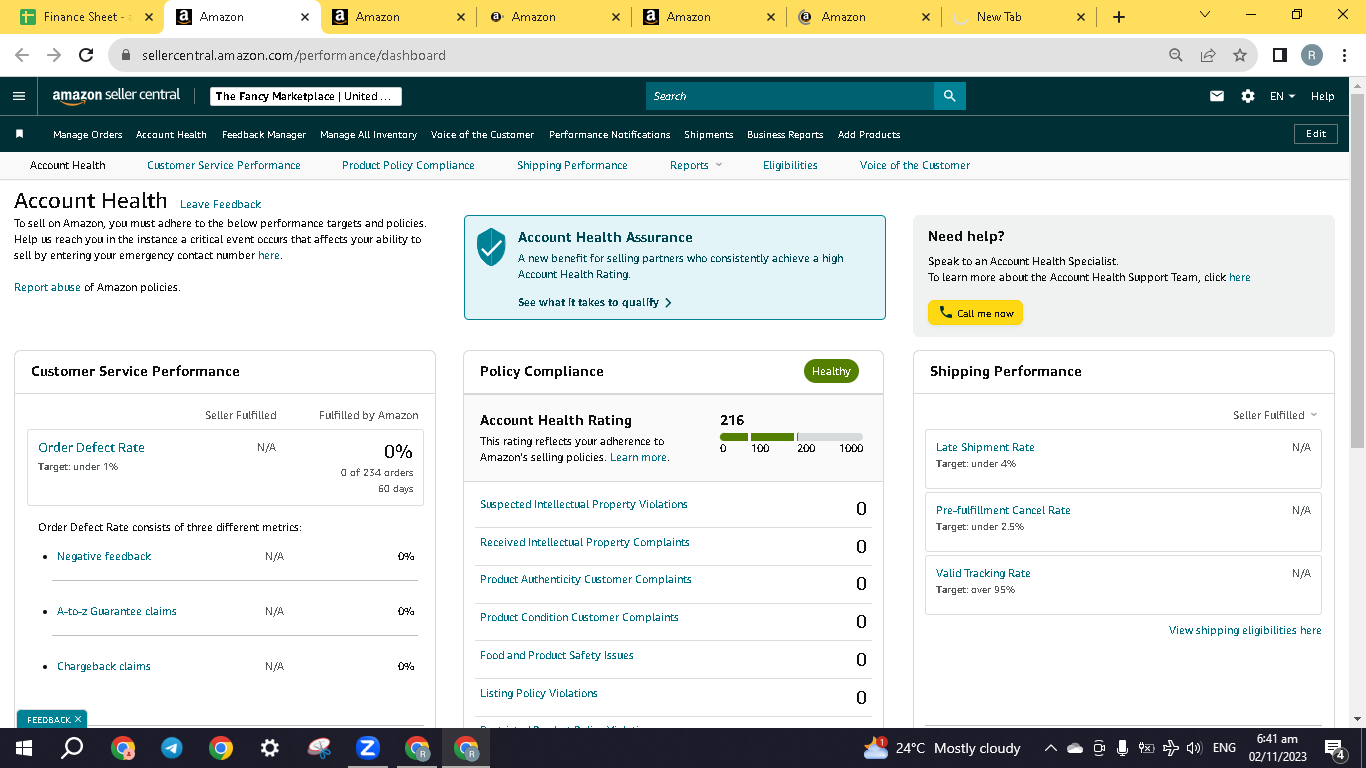Open the browser side panel
The height and width of the screenshot is (768, 1366).
coord(1280,55)
